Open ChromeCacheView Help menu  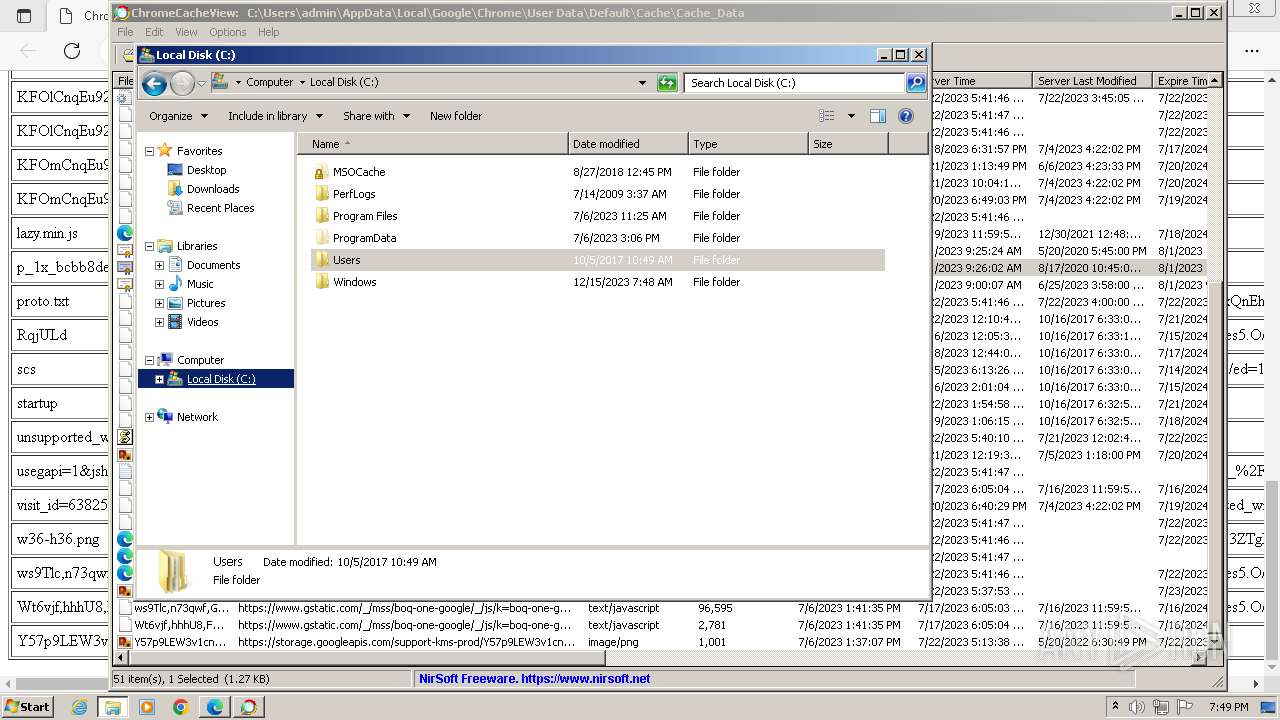[x=269, y=32]
